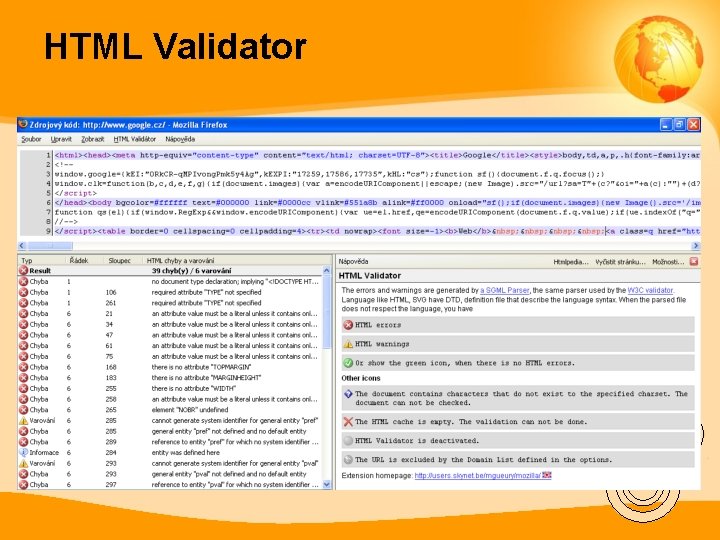
Task: Sort by the Sloupec column header
Action: point(123,260)
